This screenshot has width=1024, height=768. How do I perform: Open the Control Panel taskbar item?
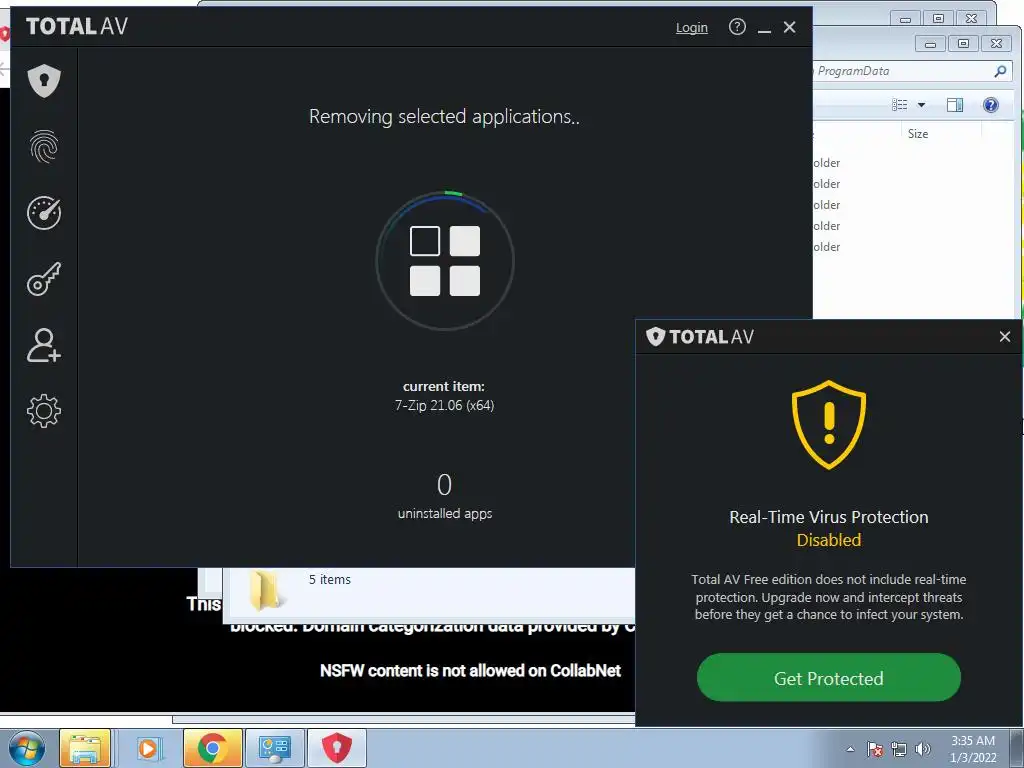click(x=274, y=748)
